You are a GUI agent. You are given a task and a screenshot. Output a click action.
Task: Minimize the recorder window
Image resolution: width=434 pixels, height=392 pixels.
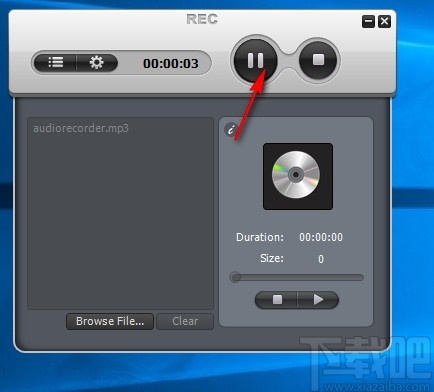[x=368, y=22]
